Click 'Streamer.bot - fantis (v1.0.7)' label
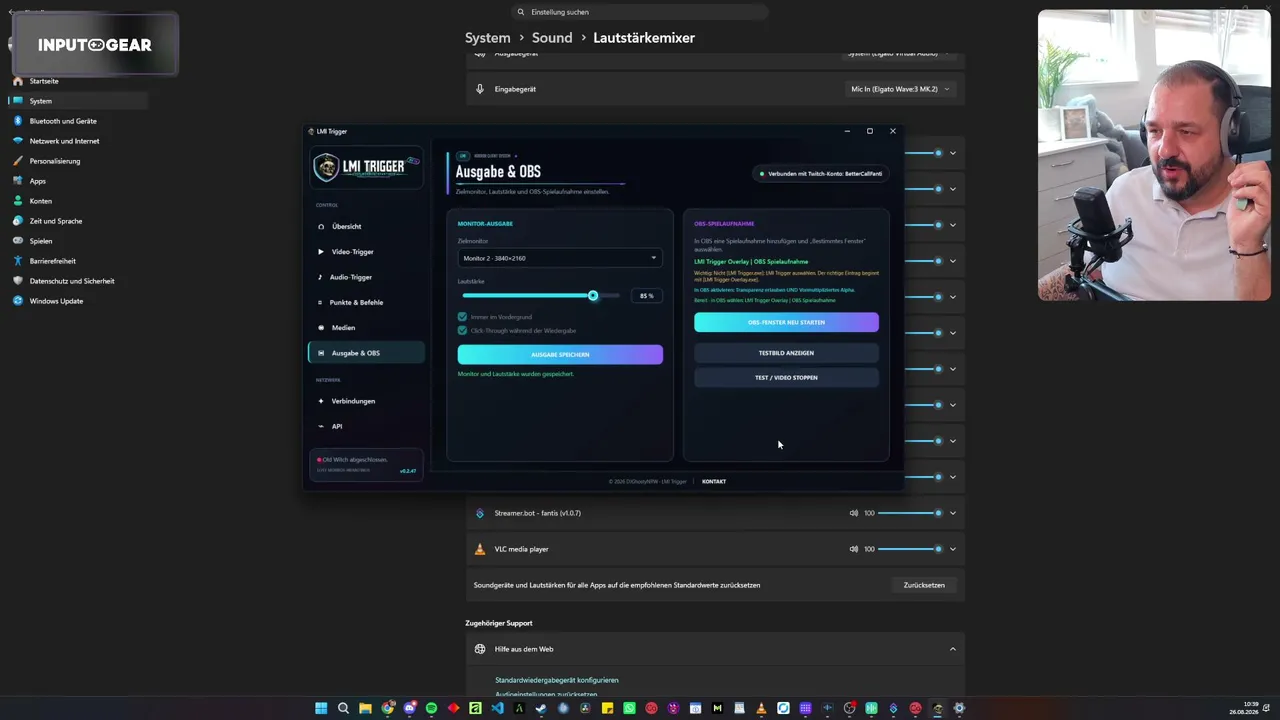Screen dimensions: 1280x720 pyautogui.click(x=537, y=513)
